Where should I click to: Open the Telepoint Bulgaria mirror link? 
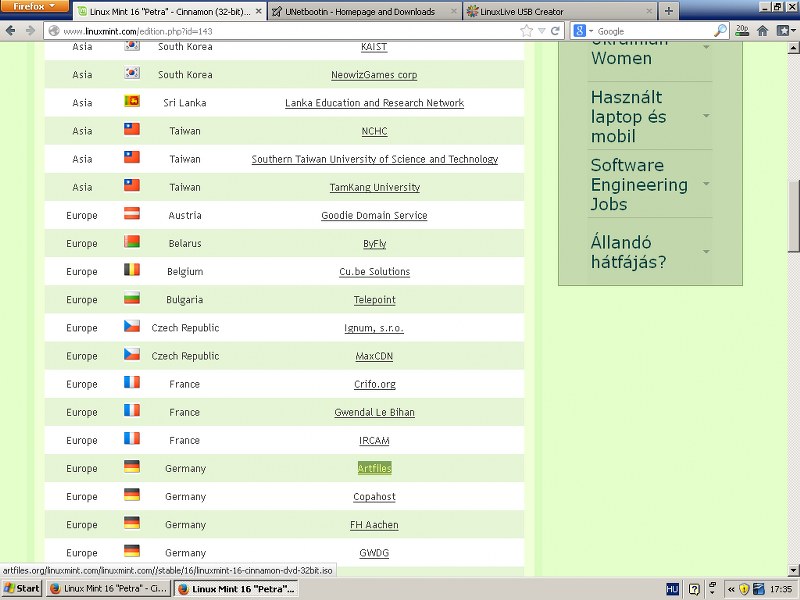pyautogui.click(x=374, y=300)
